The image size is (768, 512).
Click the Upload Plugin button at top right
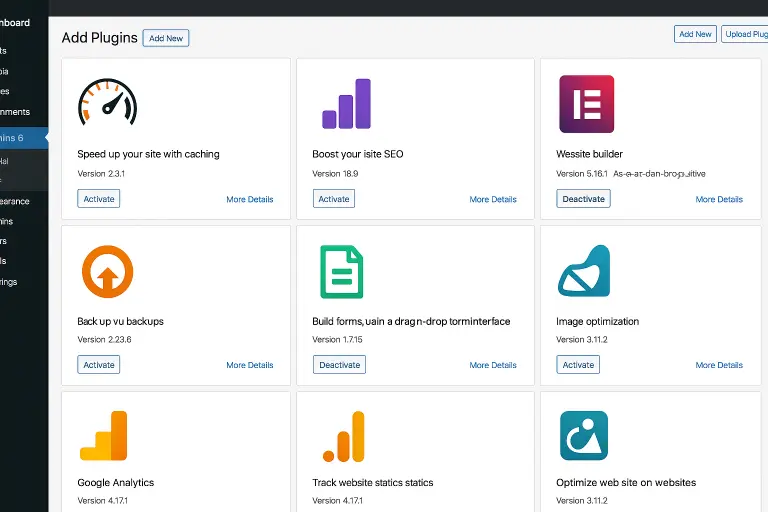click(746, 34)
